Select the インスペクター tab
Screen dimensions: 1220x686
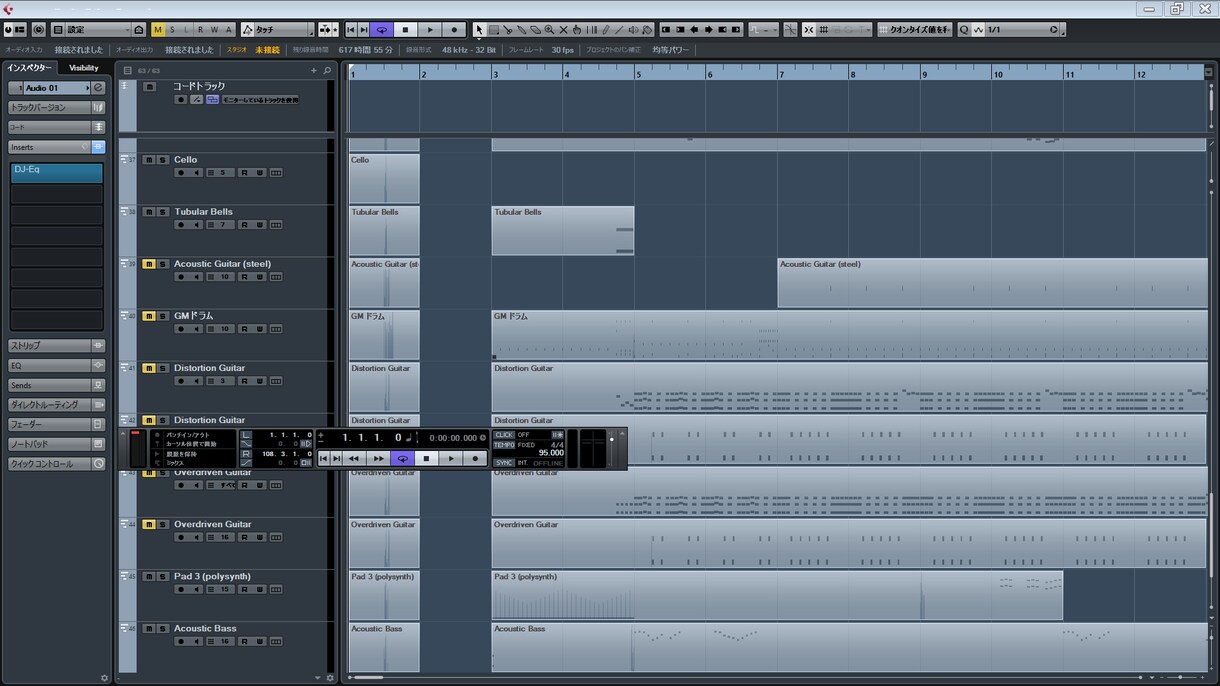pyautogui.click(x=30, y=68)
